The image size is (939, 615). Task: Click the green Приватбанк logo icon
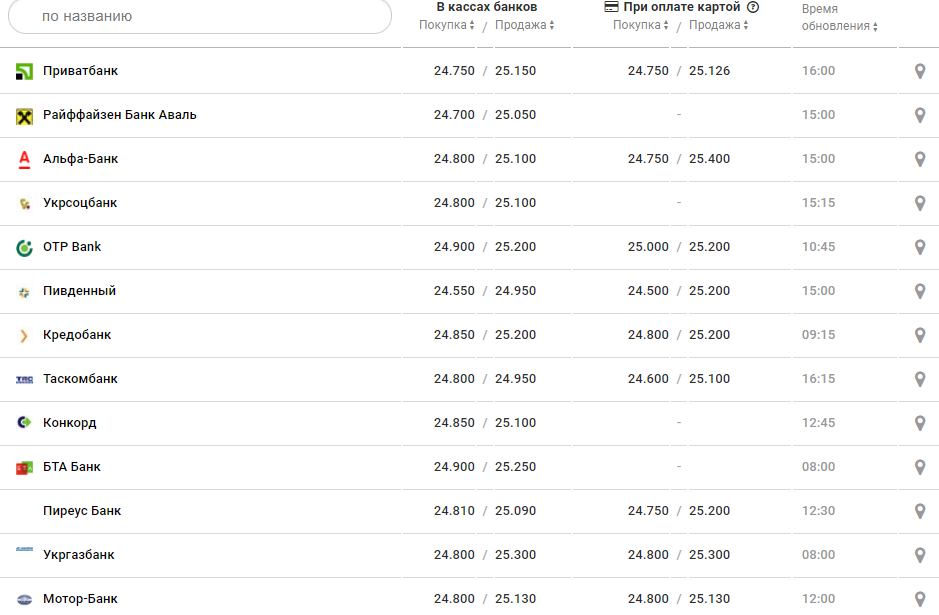(25, 72)
